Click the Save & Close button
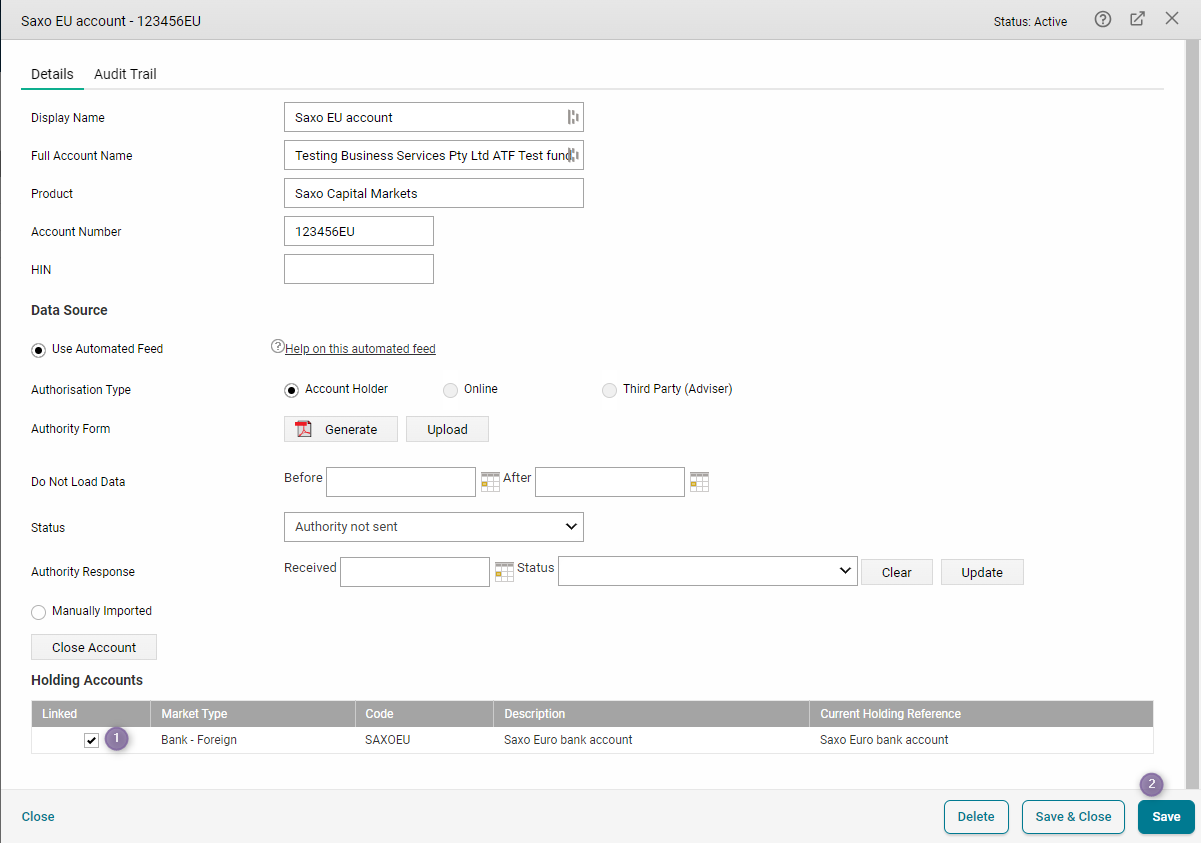Screen dimensions: 1201x843 tap(1073, 817)
